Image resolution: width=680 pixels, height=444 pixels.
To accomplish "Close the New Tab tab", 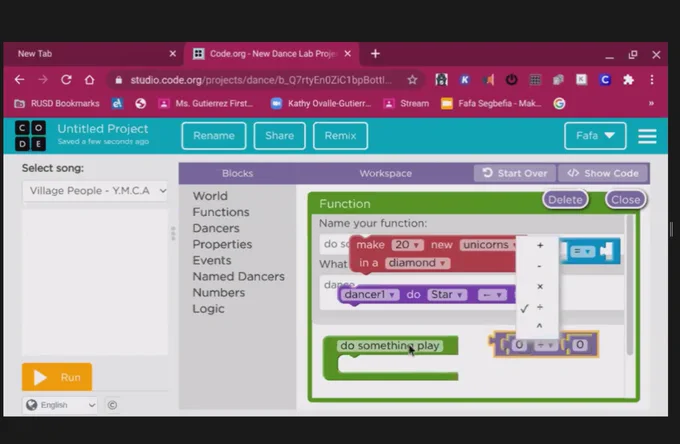I will click(x=173, y=54).
